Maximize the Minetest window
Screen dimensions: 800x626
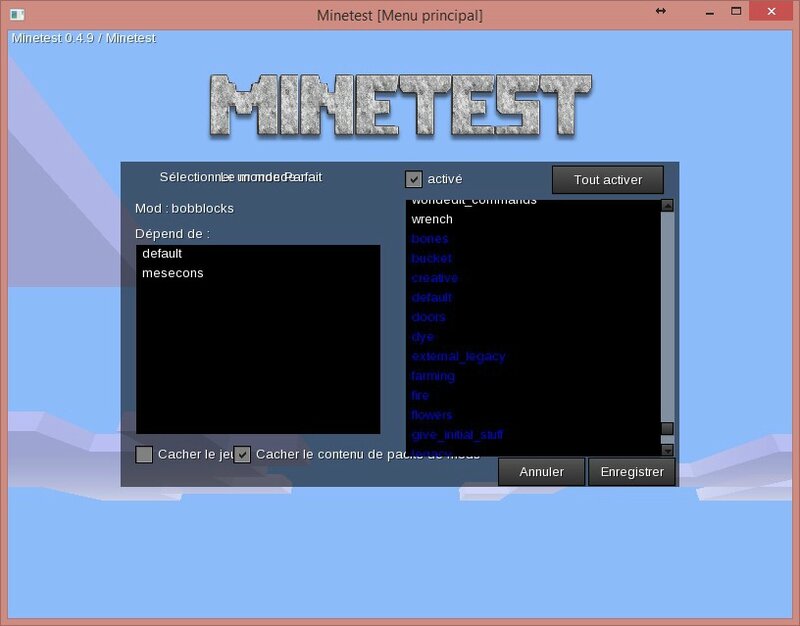[x=736, y=11]
